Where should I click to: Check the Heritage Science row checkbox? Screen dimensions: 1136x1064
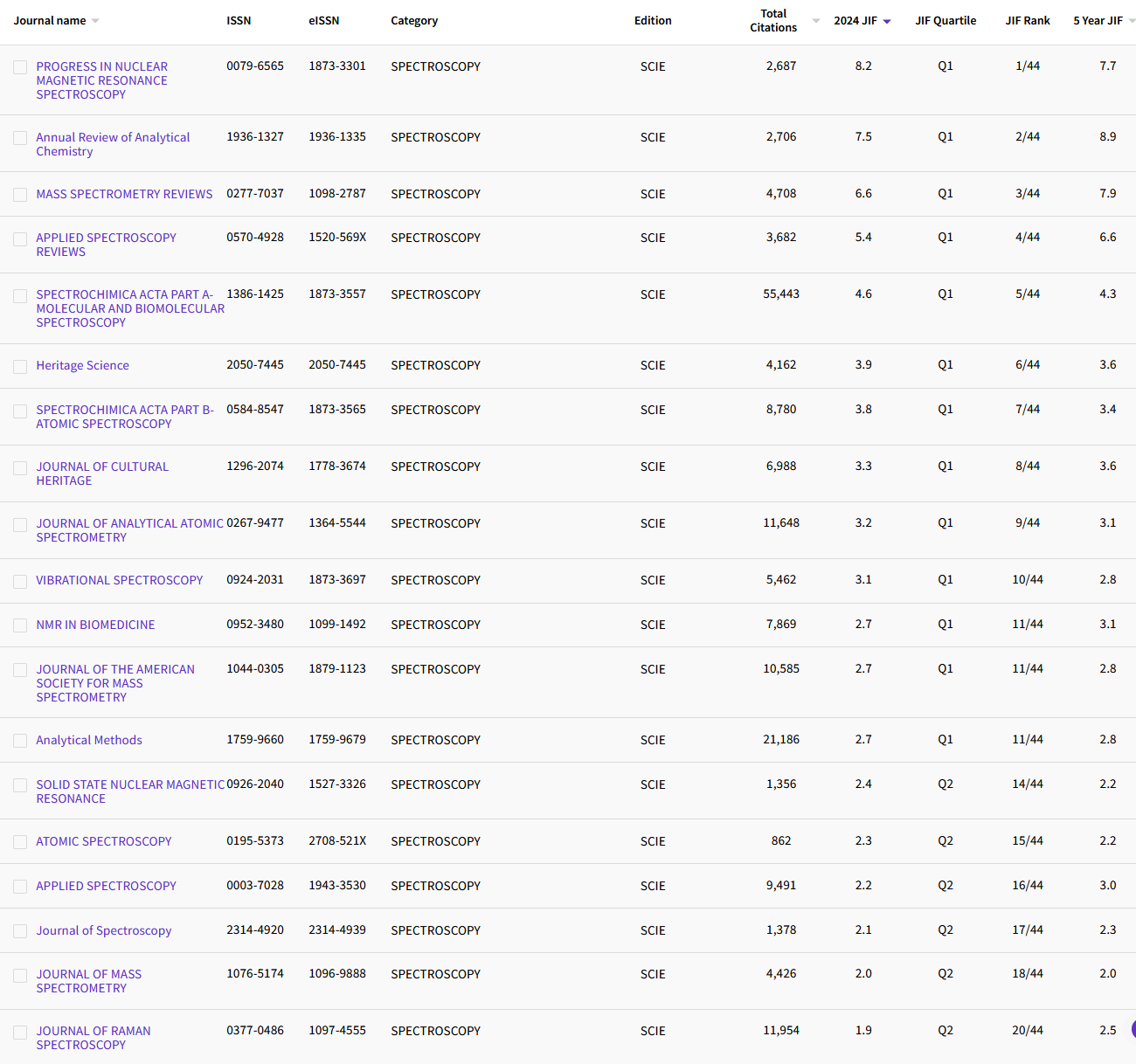(20, 365)
